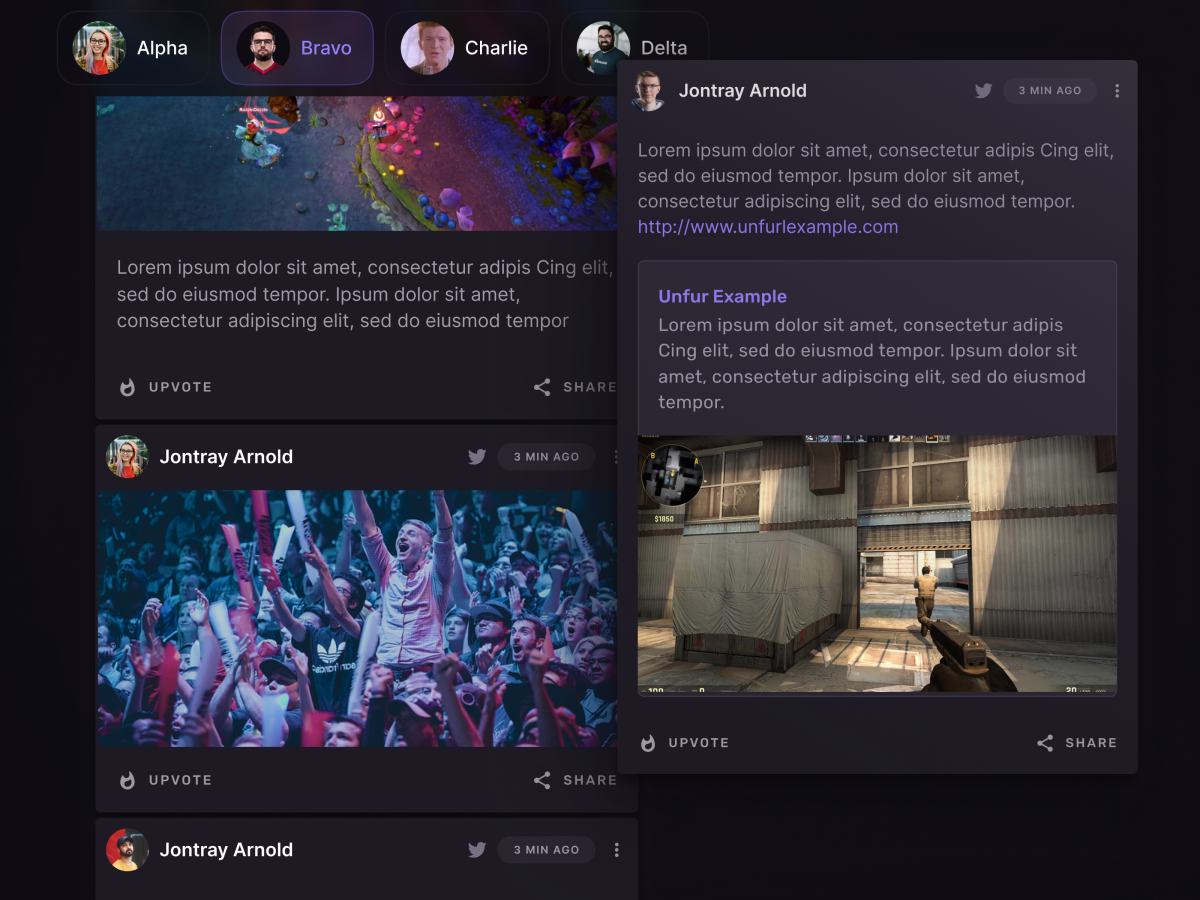This screenshot has width=1200, height=900.
Task: Open the shooter game screenshot thumbnail
Action: point(877,565)
